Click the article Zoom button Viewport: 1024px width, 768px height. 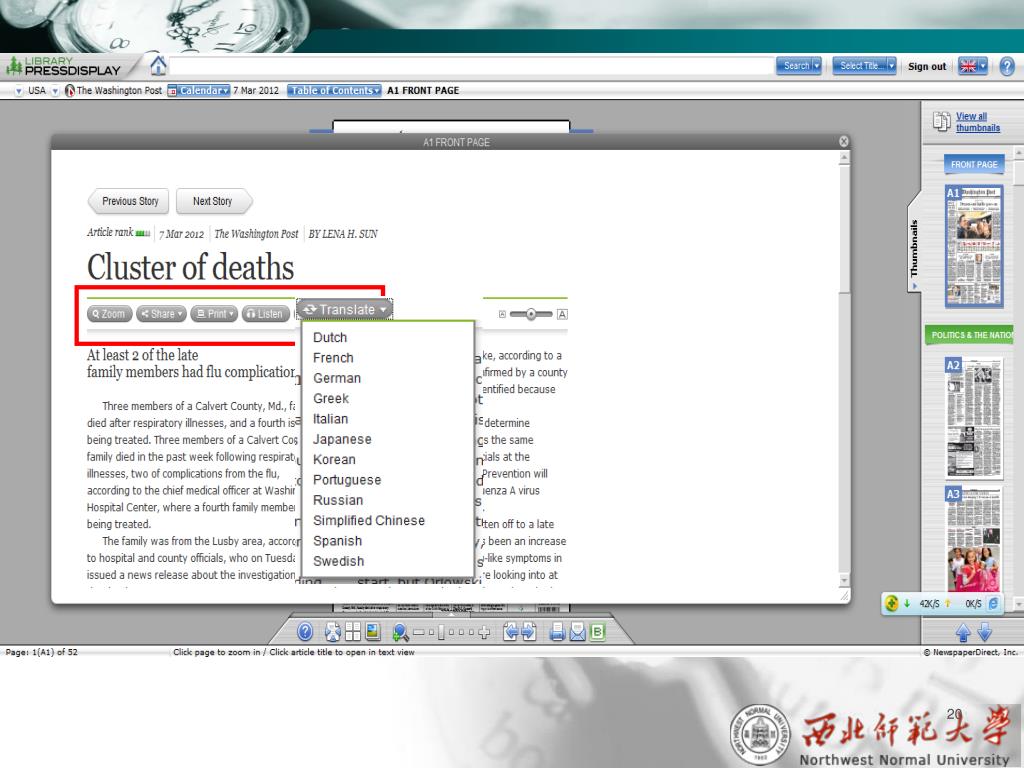coord(109,314)
